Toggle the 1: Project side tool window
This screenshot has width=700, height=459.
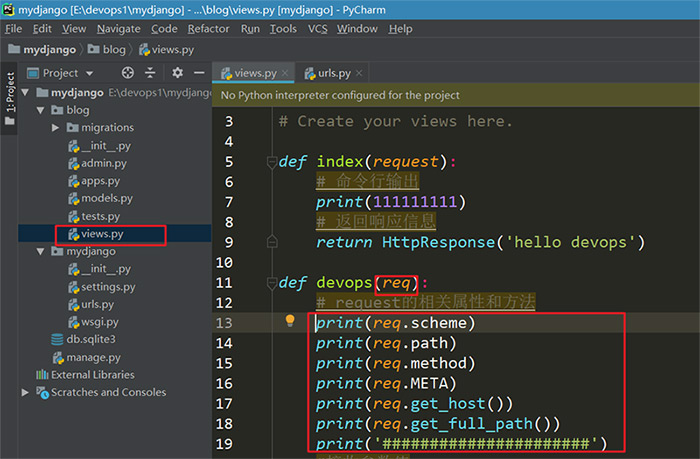tap(10, 88)
